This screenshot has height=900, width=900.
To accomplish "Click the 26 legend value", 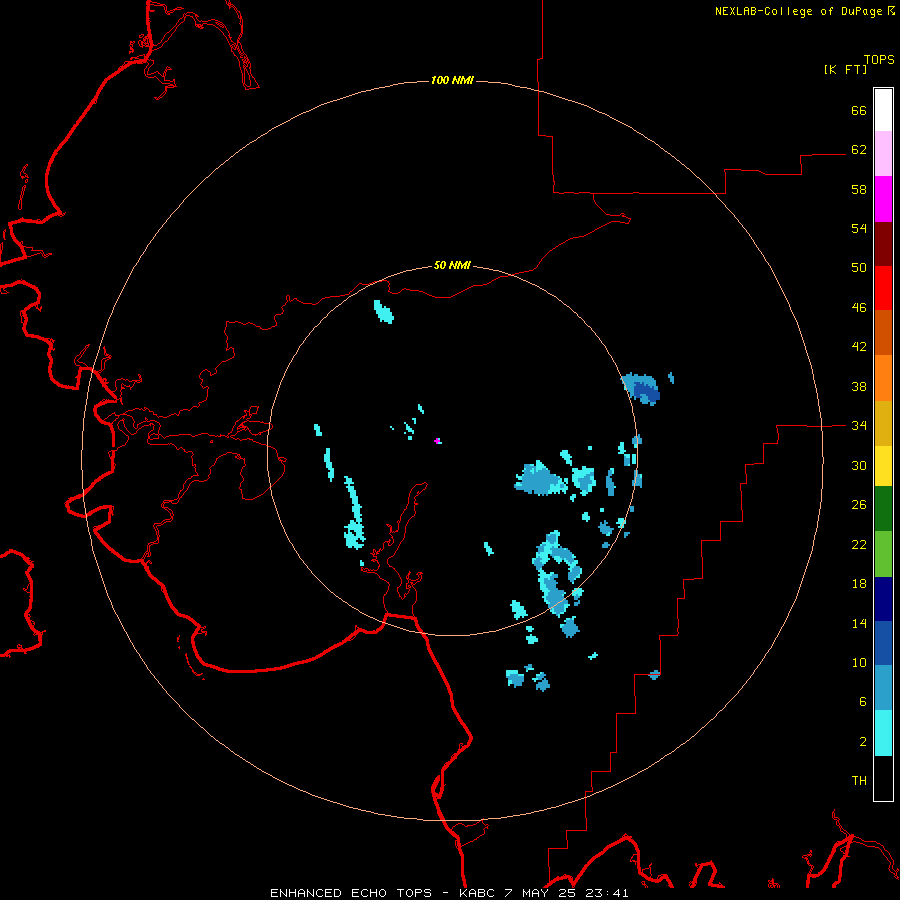I will pos(859,505).
